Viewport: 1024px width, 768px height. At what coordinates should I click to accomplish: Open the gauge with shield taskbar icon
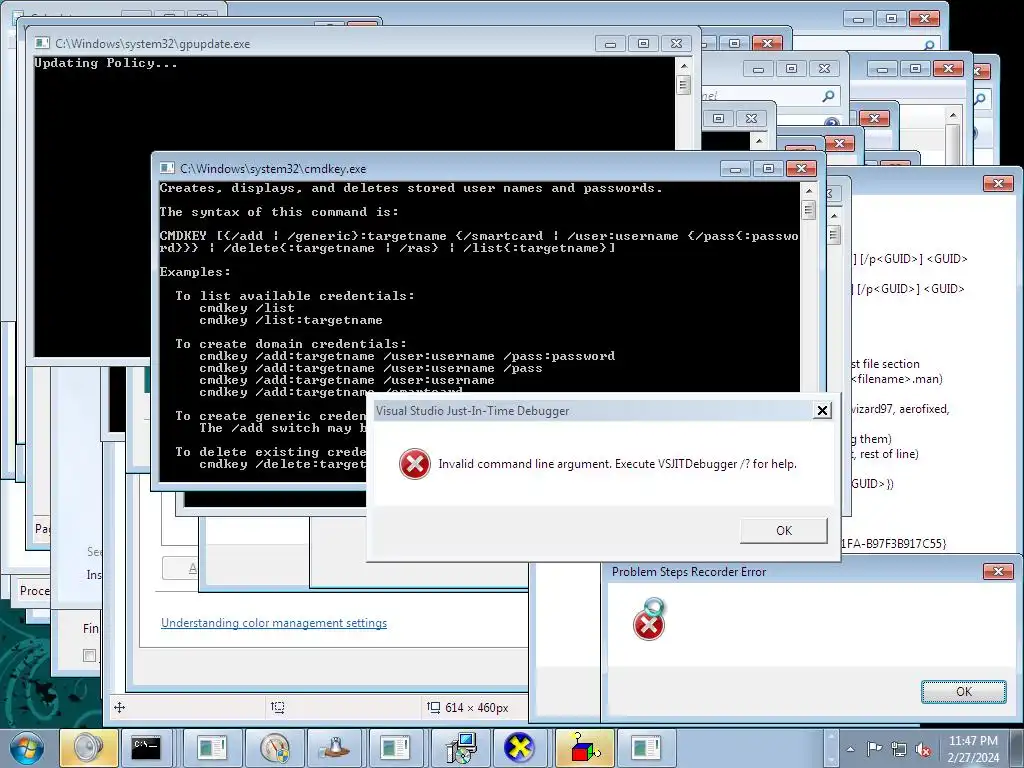pos(275,748)
